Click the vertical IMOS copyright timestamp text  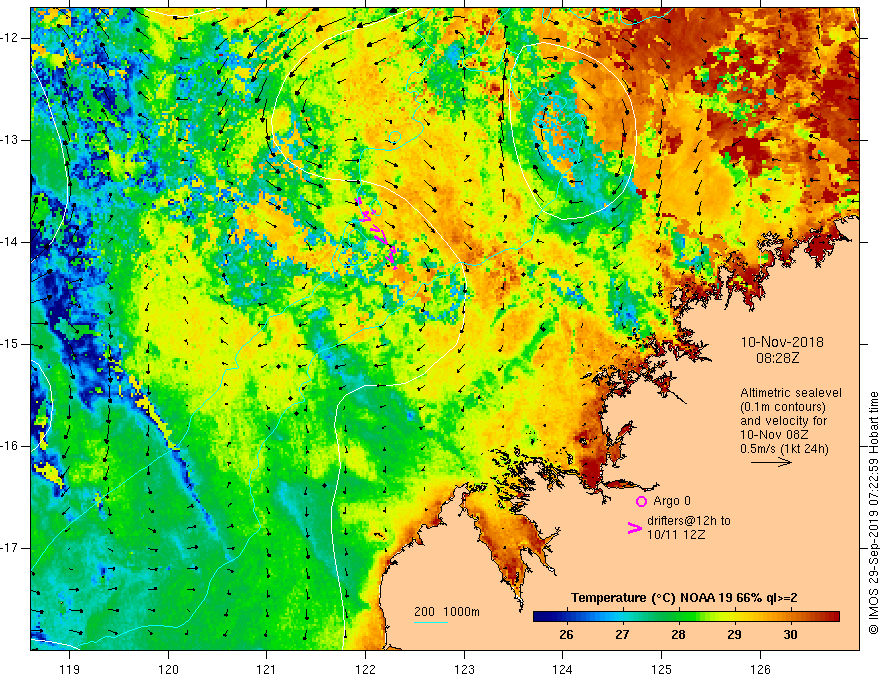[x=873, y=513]
